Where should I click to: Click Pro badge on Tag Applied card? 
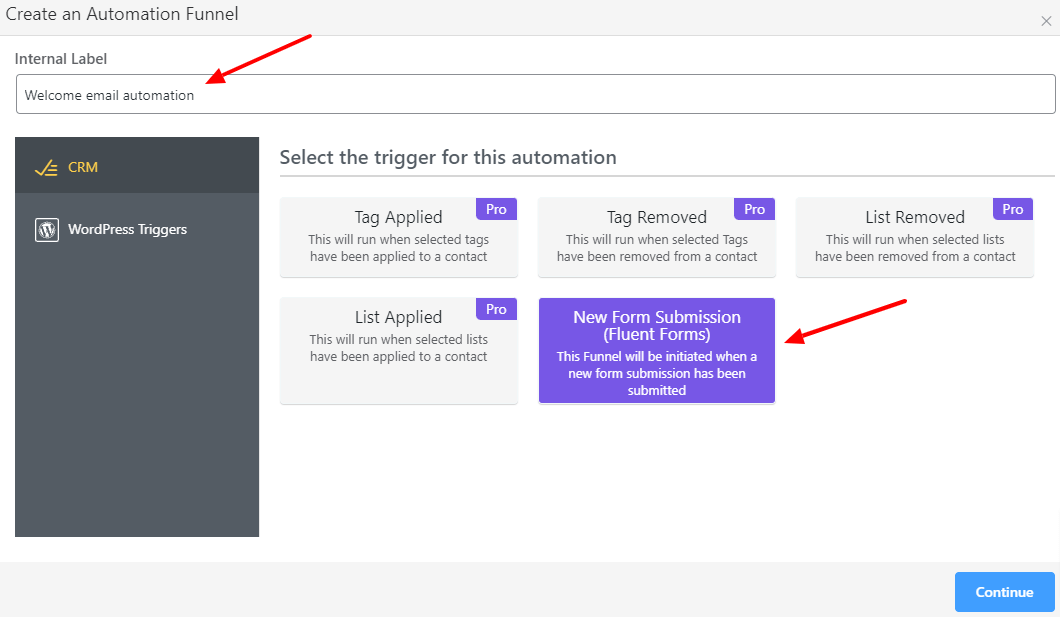pos(496,209)
